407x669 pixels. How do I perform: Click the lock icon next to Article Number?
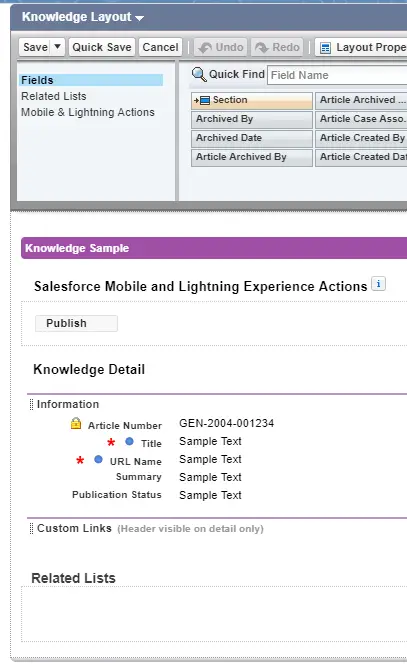click(76, 423)
